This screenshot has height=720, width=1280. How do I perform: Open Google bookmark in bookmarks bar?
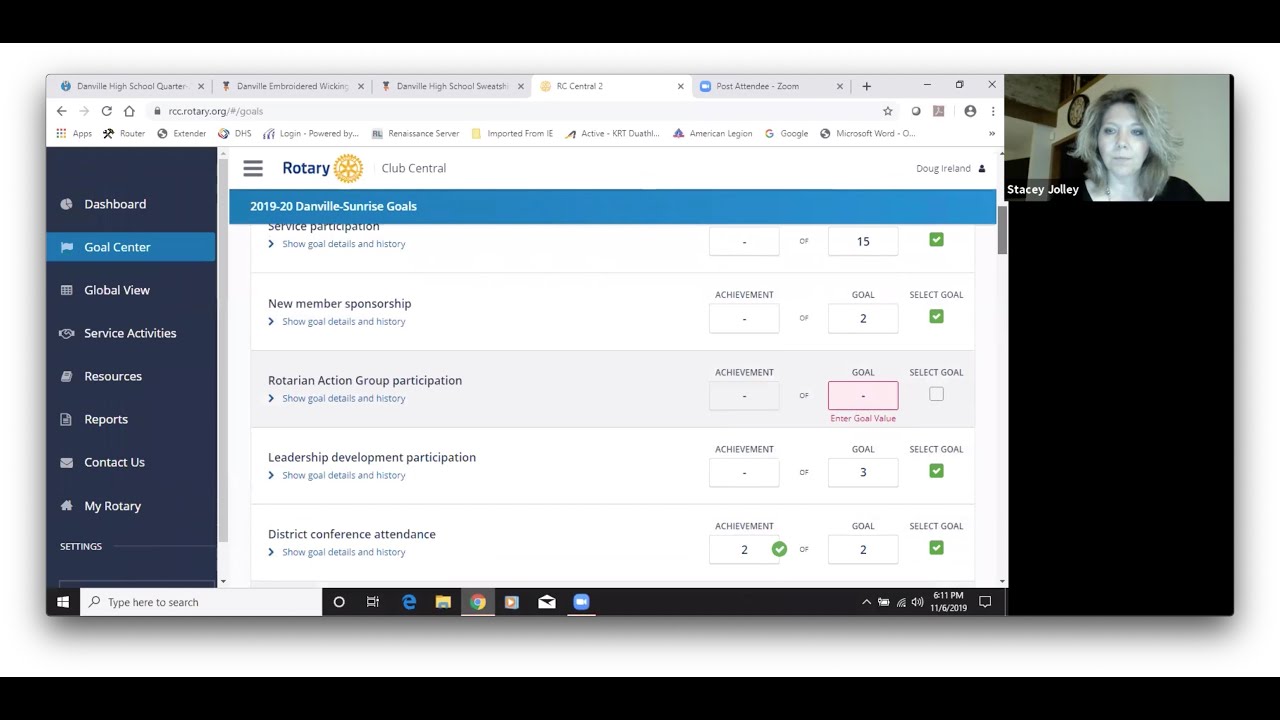(786, 133)
